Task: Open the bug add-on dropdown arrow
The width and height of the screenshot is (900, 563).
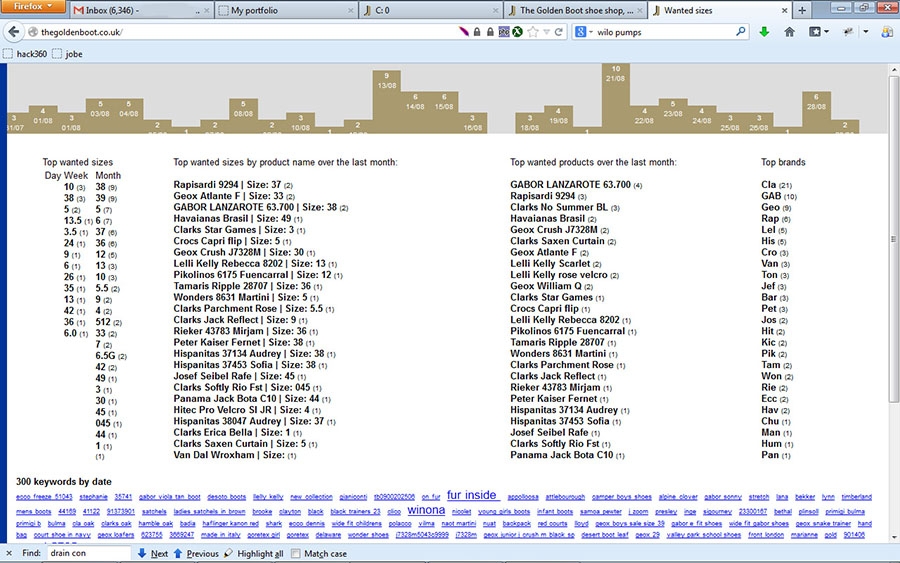Action: pyautogui.click(x=866, y=32)
